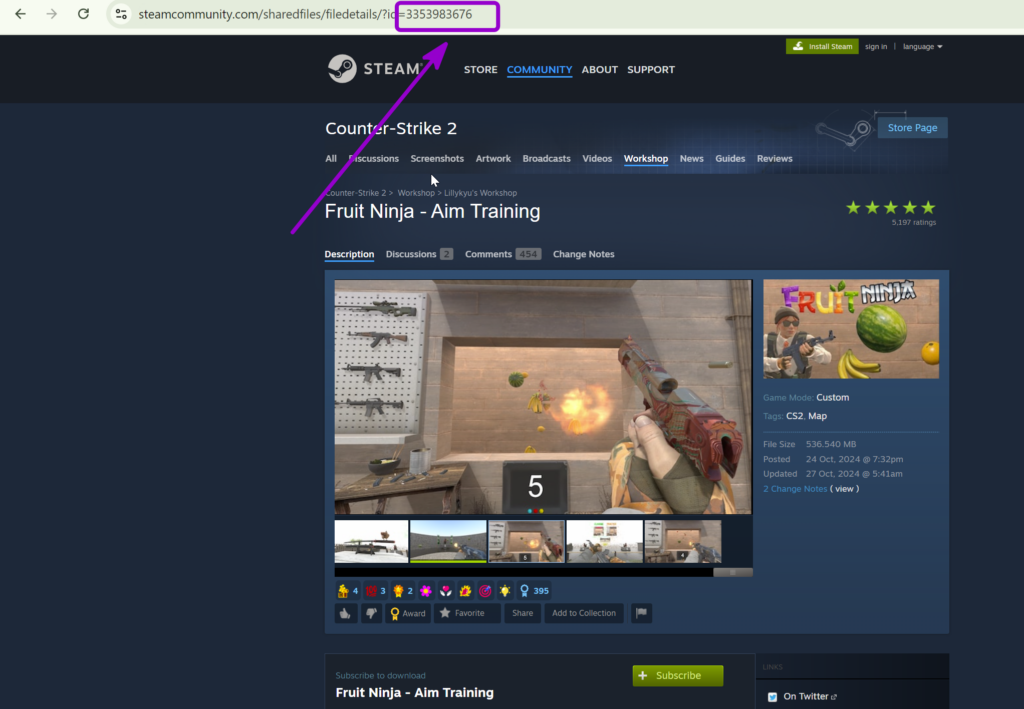This screenshot has height=709, width=1024.
Task: Open the Videos hub tab
Action: tap(597, 159)
